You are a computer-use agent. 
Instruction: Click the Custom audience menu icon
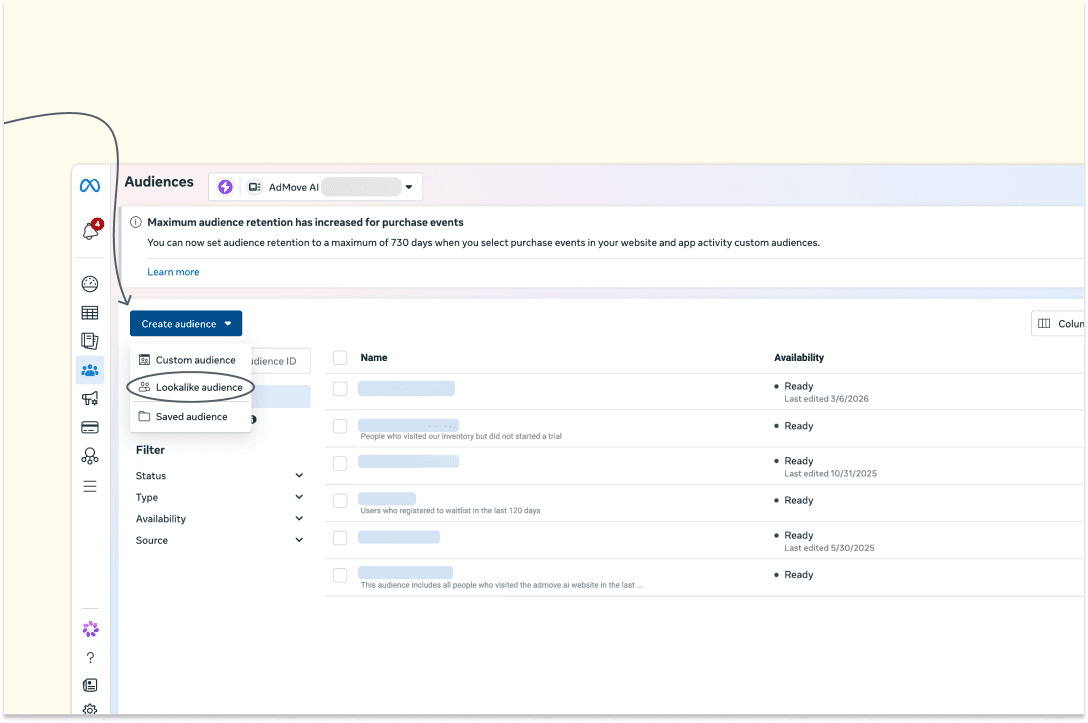pyautogui.click(x=144, y=359)
